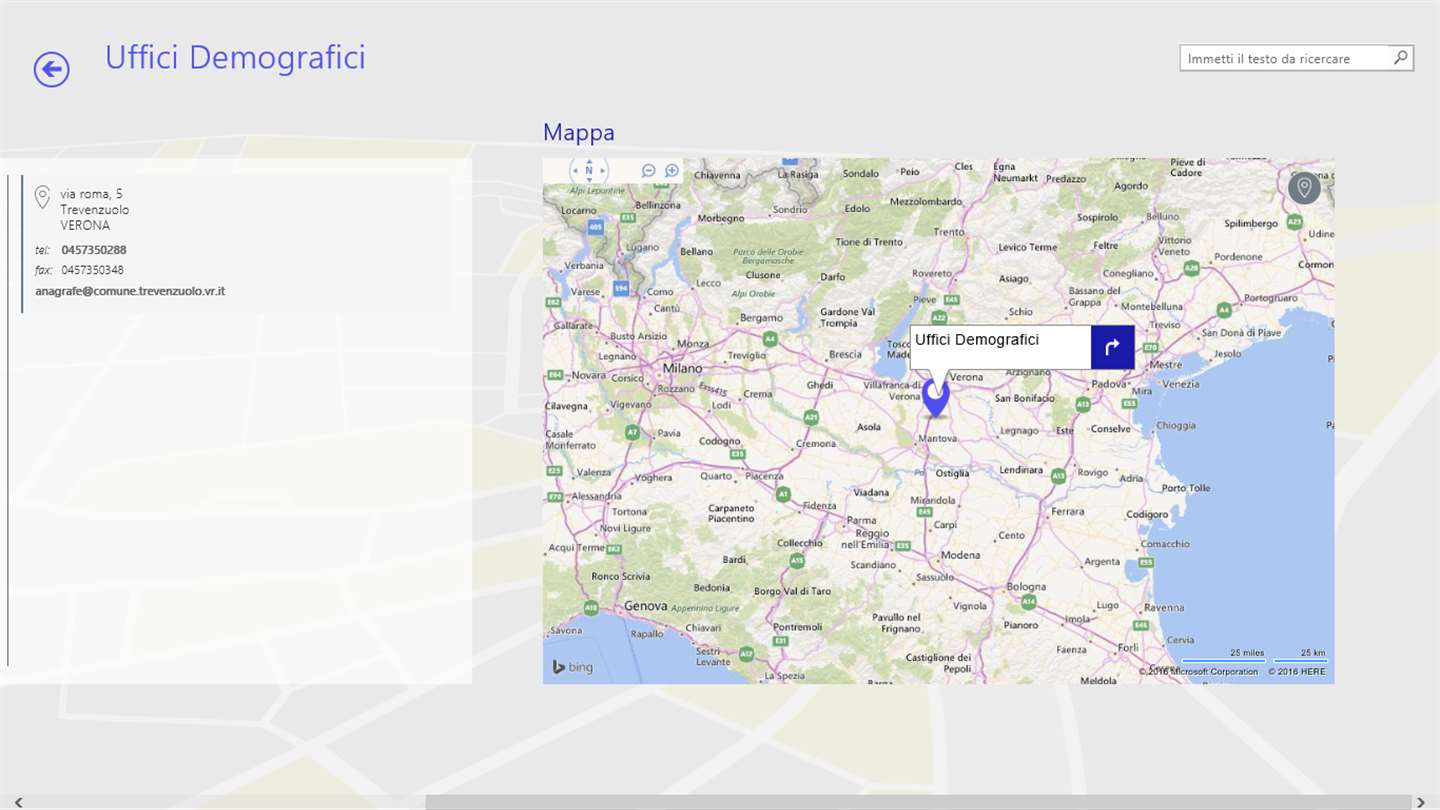Get directions via blue arrow button
The height and width of the screenshot is (810, 1440).
[x=1112, y=347]
